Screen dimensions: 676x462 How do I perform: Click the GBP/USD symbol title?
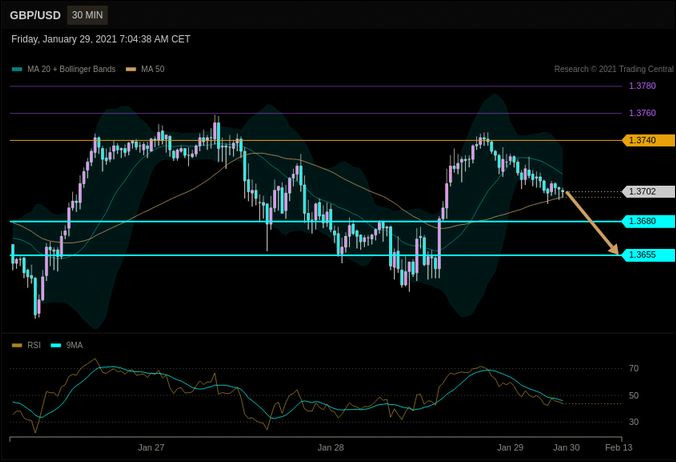pyautogui.click(x=35, y=16)
